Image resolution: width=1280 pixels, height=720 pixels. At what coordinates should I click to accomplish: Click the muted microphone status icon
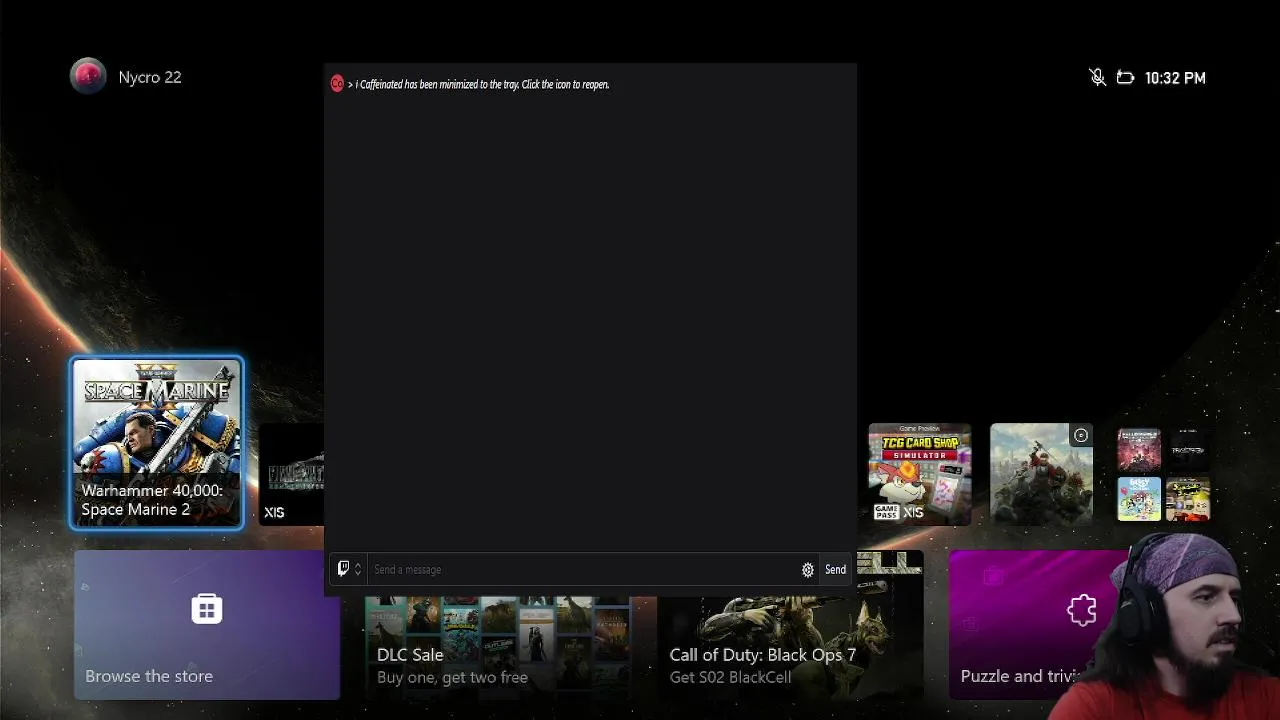pyautogui.click(x=1097, y=77)
